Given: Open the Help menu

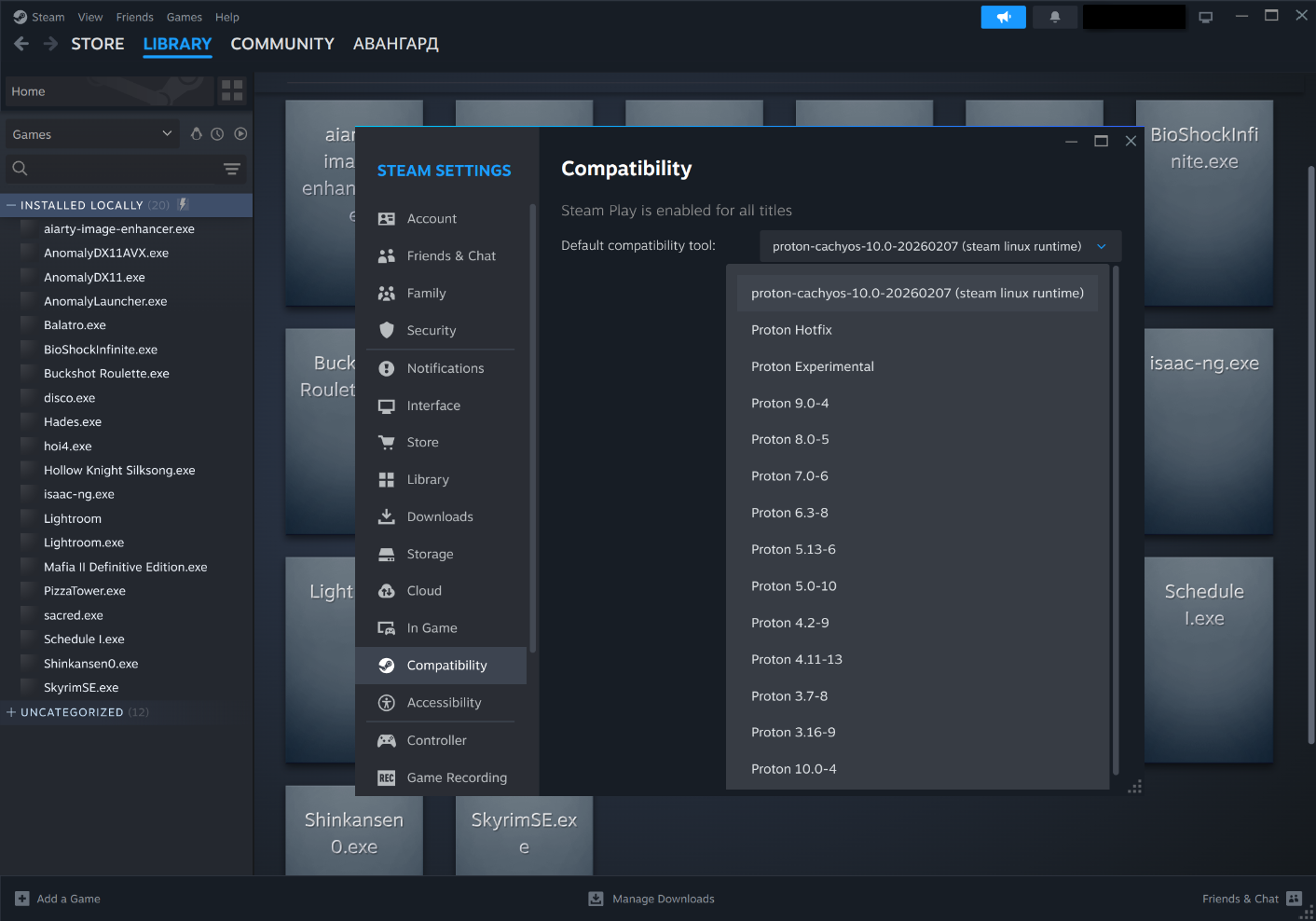Looking at the screenshot, I should point(227,17).
